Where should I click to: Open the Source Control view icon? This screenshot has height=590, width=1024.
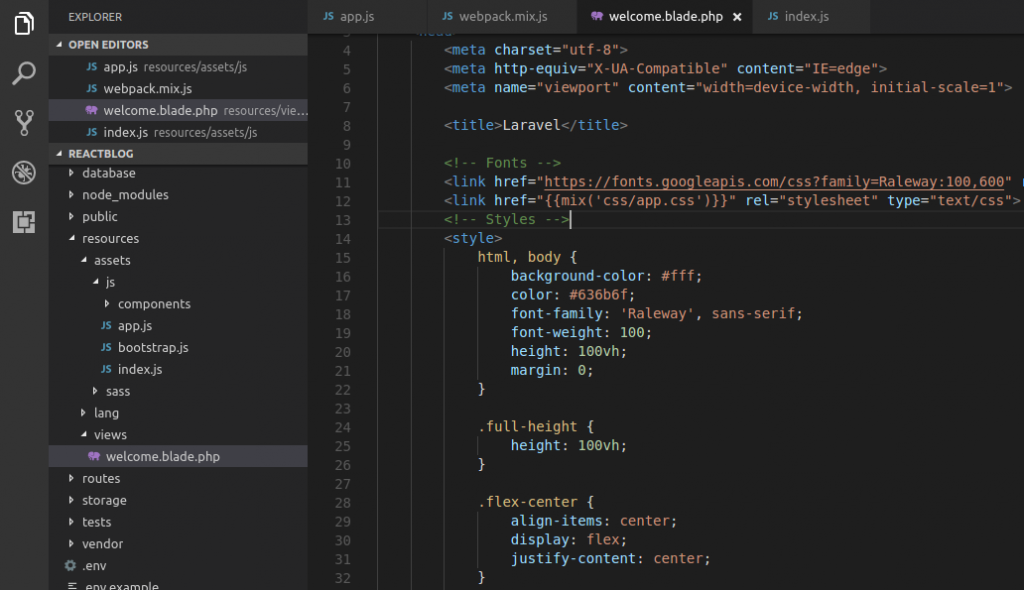tap(24, 123)
